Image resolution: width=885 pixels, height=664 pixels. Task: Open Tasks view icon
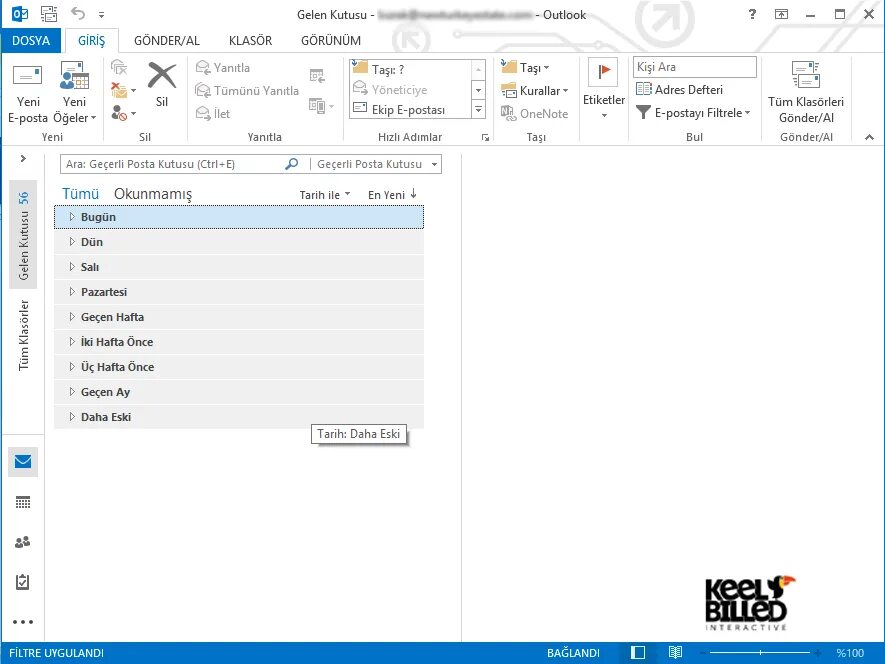(23, 582)
